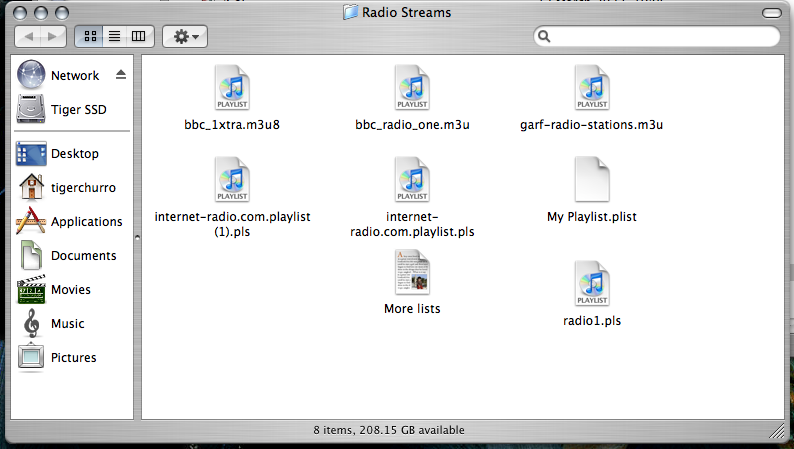Image resolution: width=794 pixels, height=449 pixels.
Task: Select the garf-radio-stations.m3u playlist icon
Action: (x=592, y=88)
